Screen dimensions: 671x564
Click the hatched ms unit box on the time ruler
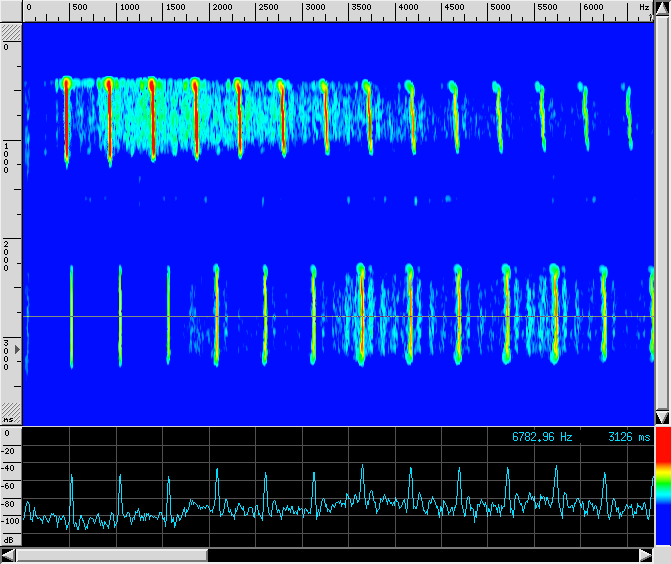tap(11, 419)
